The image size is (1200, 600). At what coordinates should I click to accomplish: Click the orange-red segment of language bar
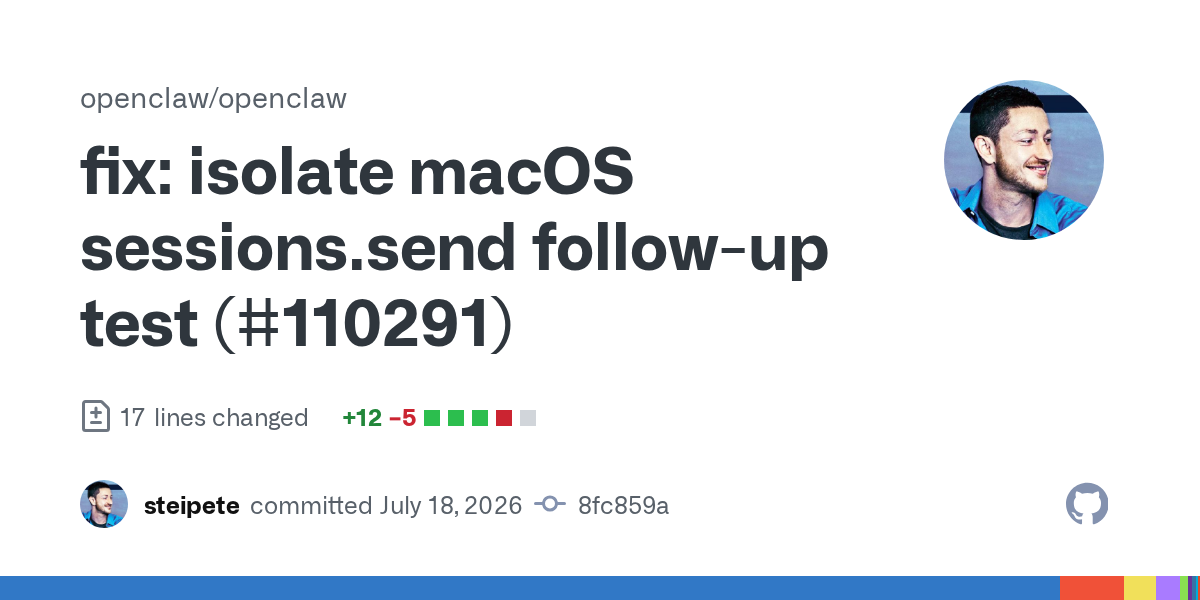point(1092,588)
